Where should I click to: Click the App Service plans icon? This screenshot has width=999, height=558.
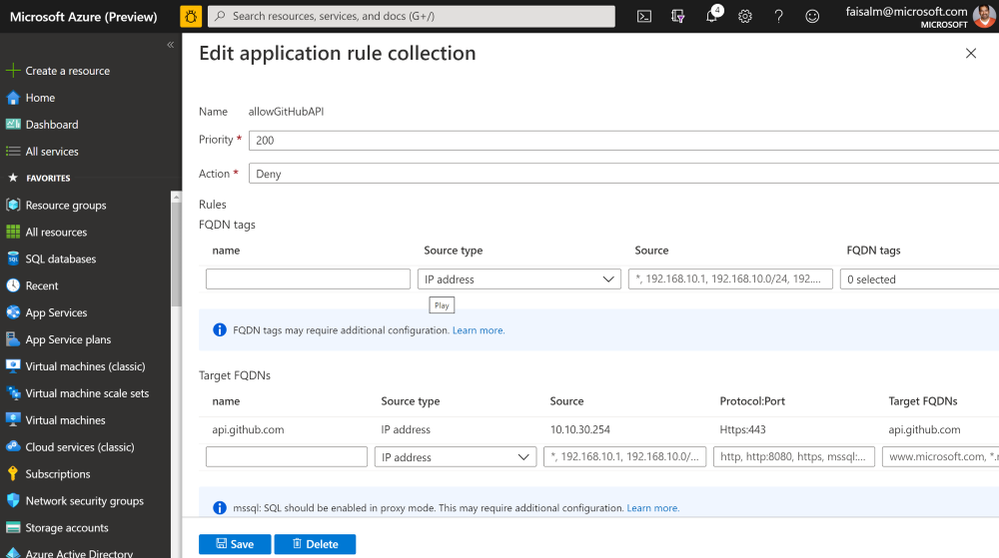tap(13, 339)
